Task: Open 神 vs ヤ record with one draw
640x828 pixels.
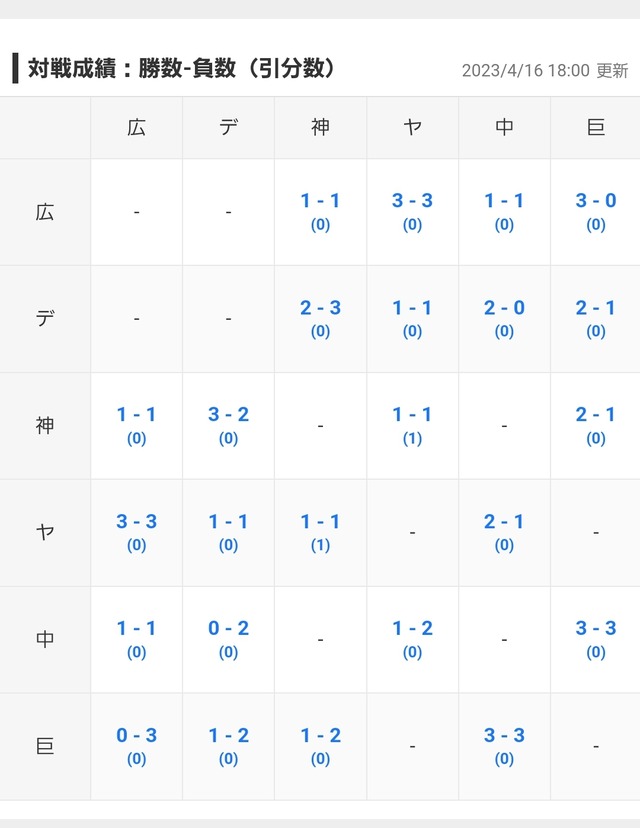Action: click(412, 425)
